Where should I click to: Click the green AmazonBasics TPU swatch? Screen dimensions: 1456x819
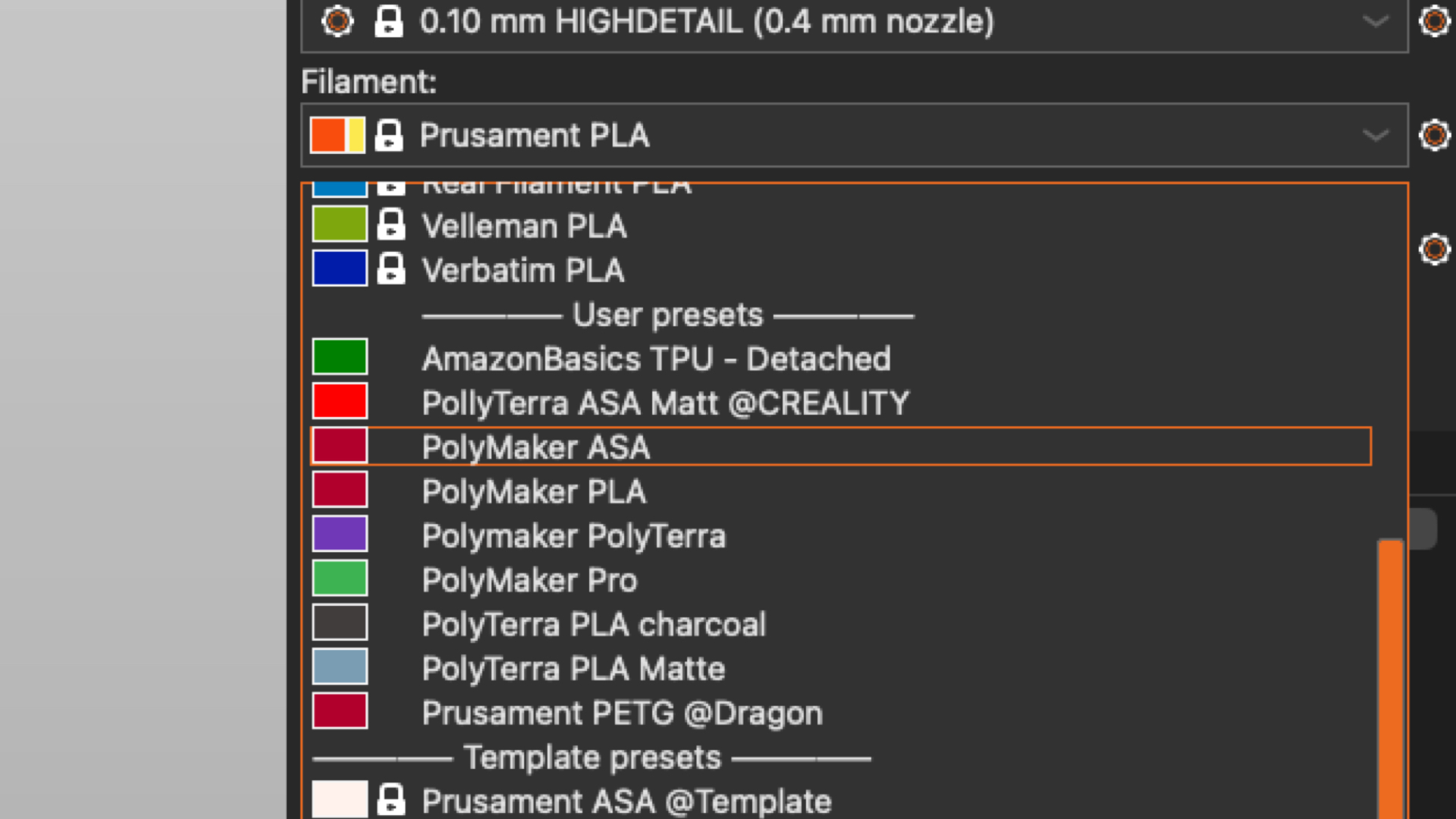pos(340,357)
